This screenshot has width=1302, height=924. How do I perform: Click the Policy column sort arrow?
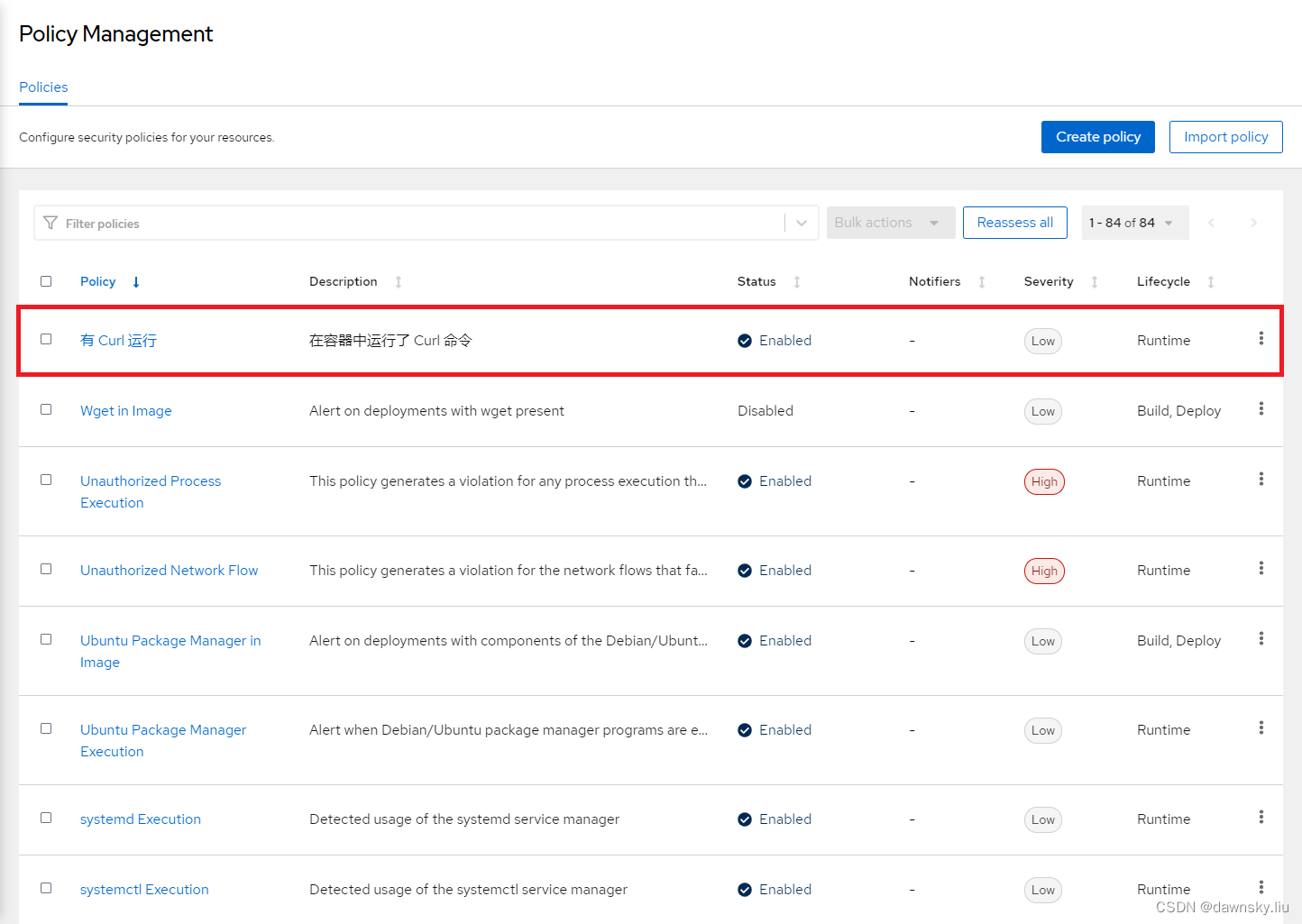tap(136, 282)
